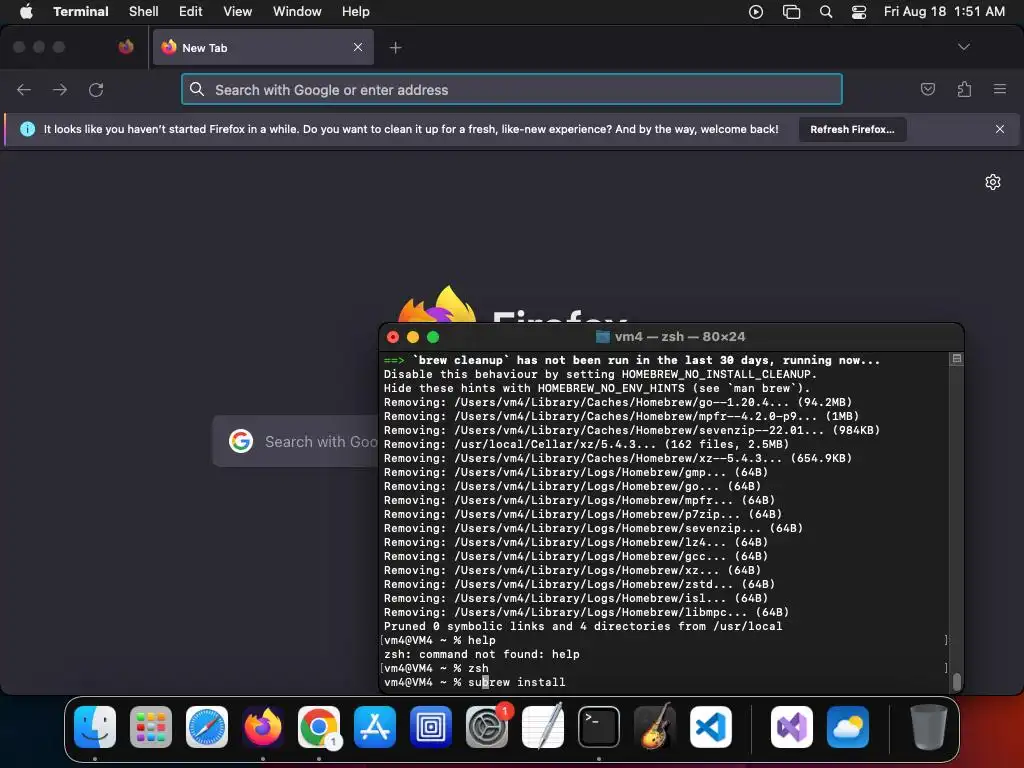
Task: Click the current prompt line 'subrew install'
Action: [475, 682]
